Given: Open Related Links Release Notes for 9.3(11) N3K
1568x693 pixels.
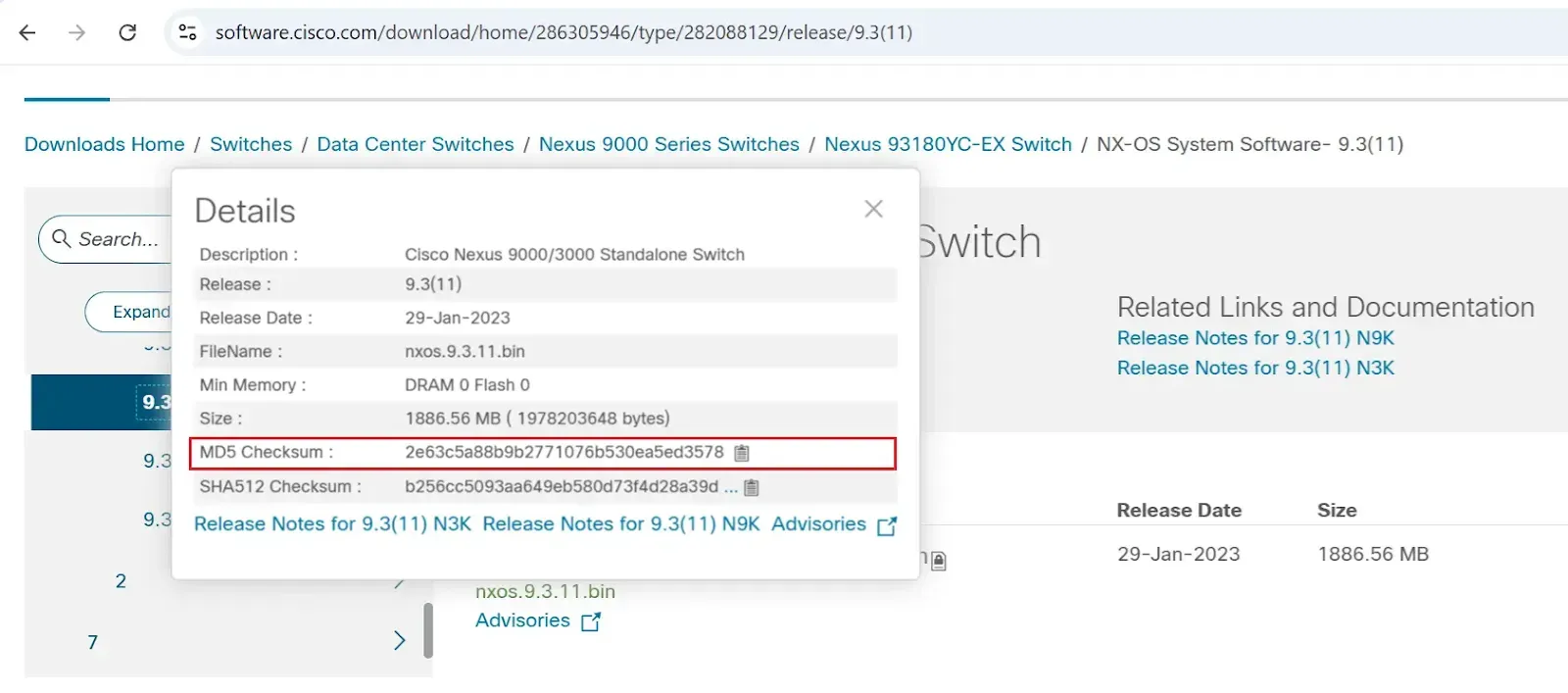Looking at the screenshot, I should click(x=1255, y=369).
